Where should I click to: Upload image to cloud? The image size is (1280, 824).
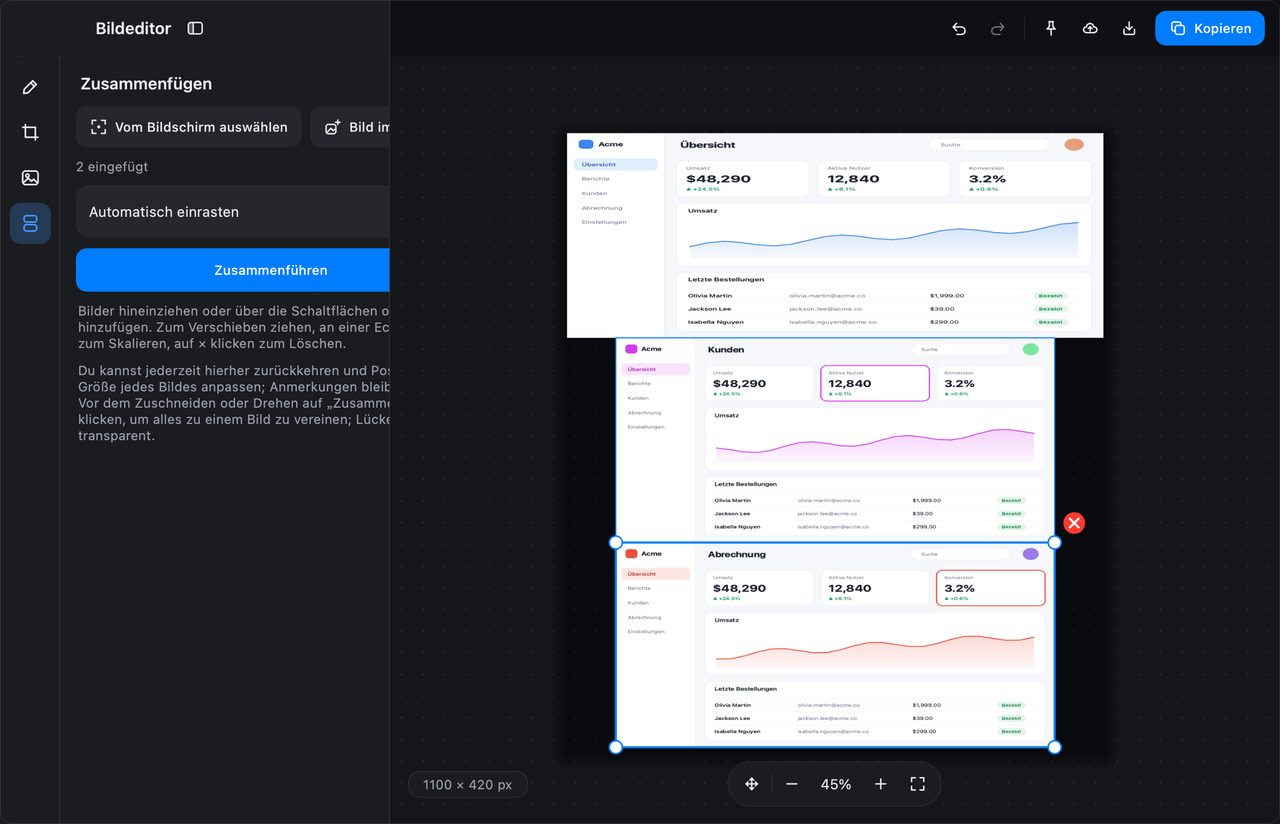click(x=1090, y=28)
